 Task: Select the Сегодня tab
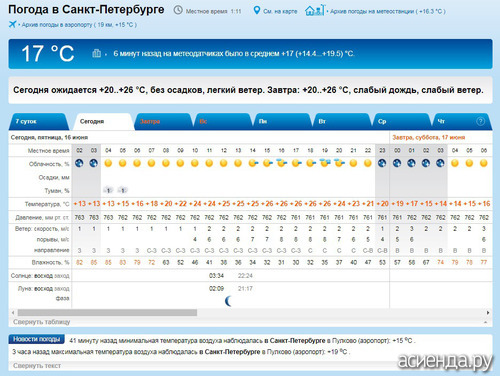click(x=103, y=121)
